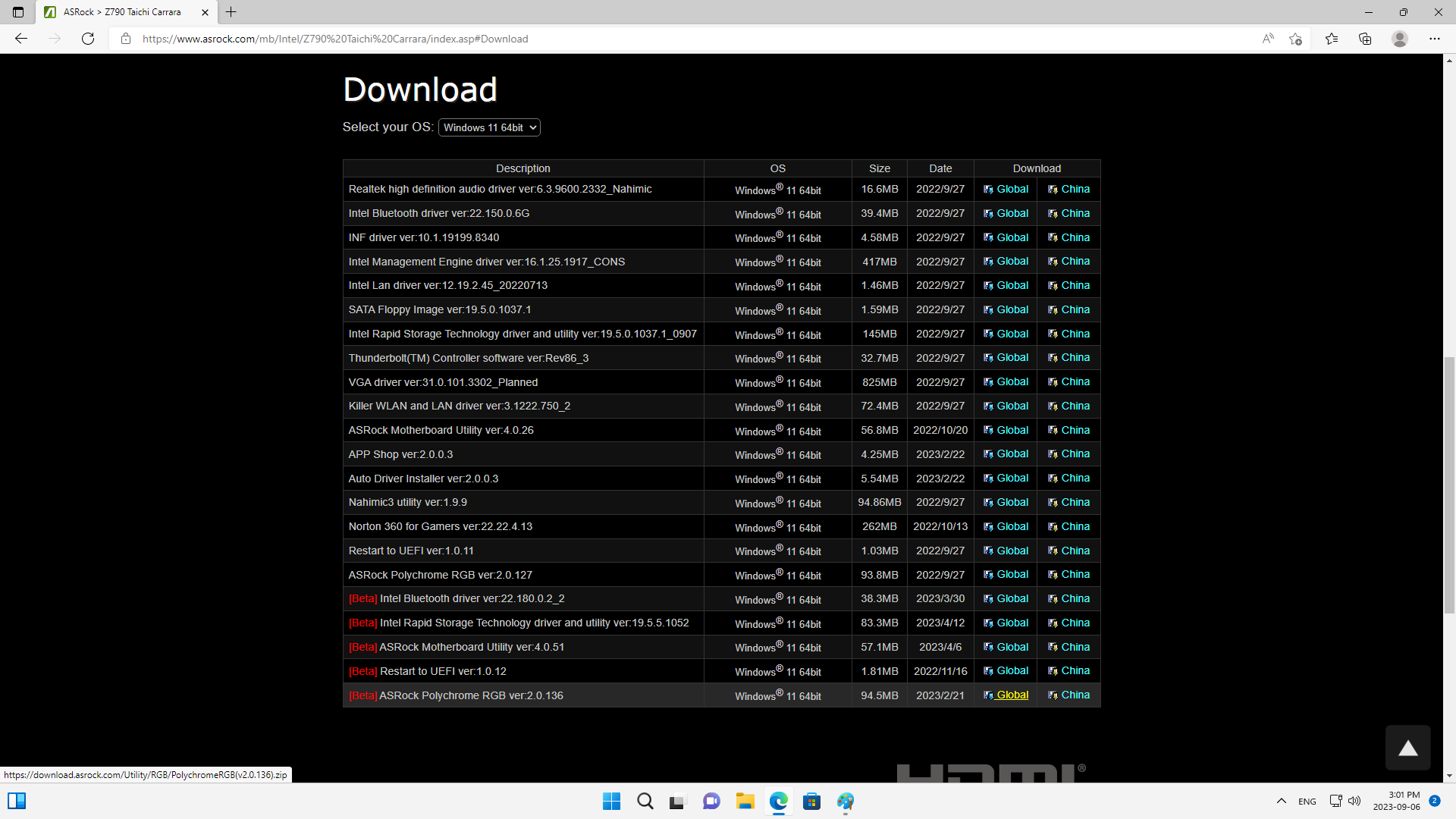Click Windows Start button on taskbar

(611, 801)
